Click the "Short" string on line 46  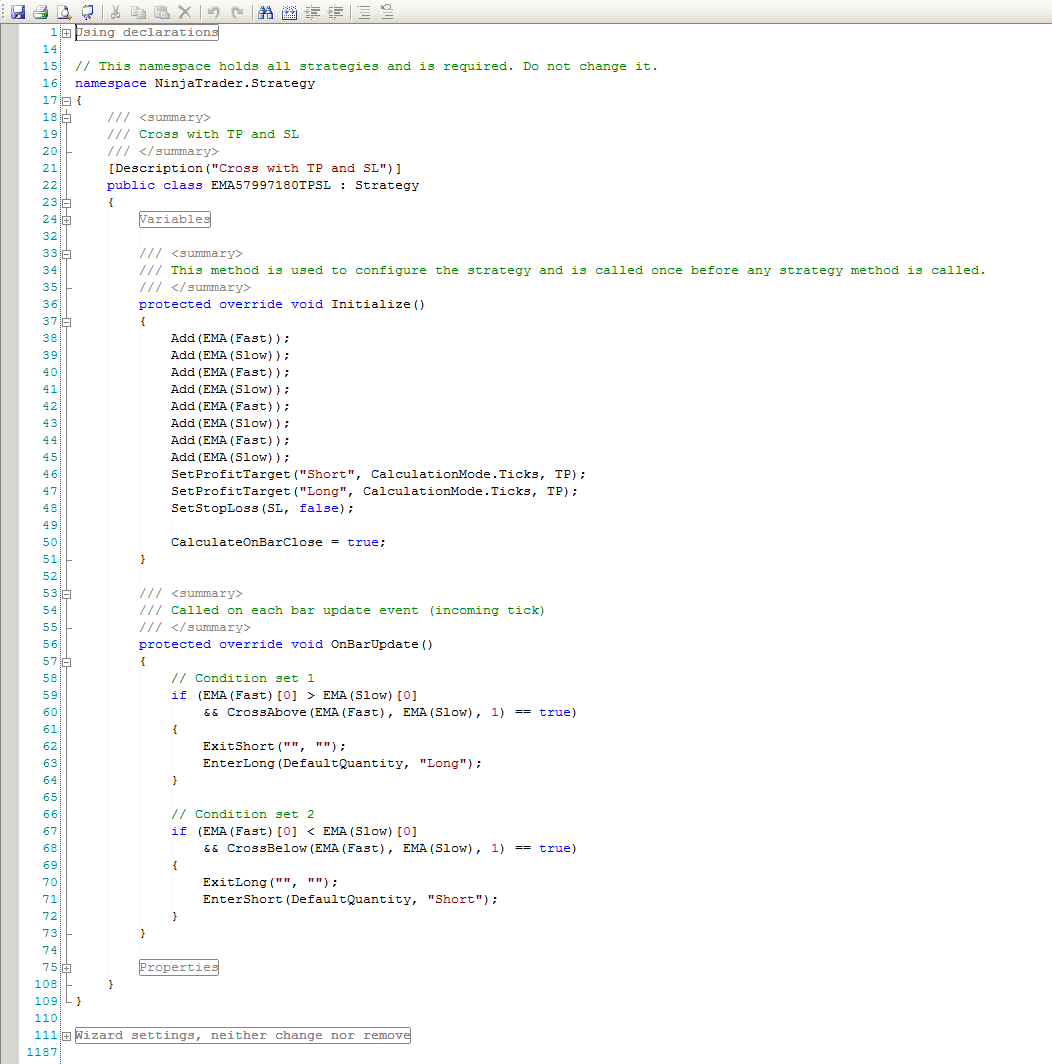point(328,474)
